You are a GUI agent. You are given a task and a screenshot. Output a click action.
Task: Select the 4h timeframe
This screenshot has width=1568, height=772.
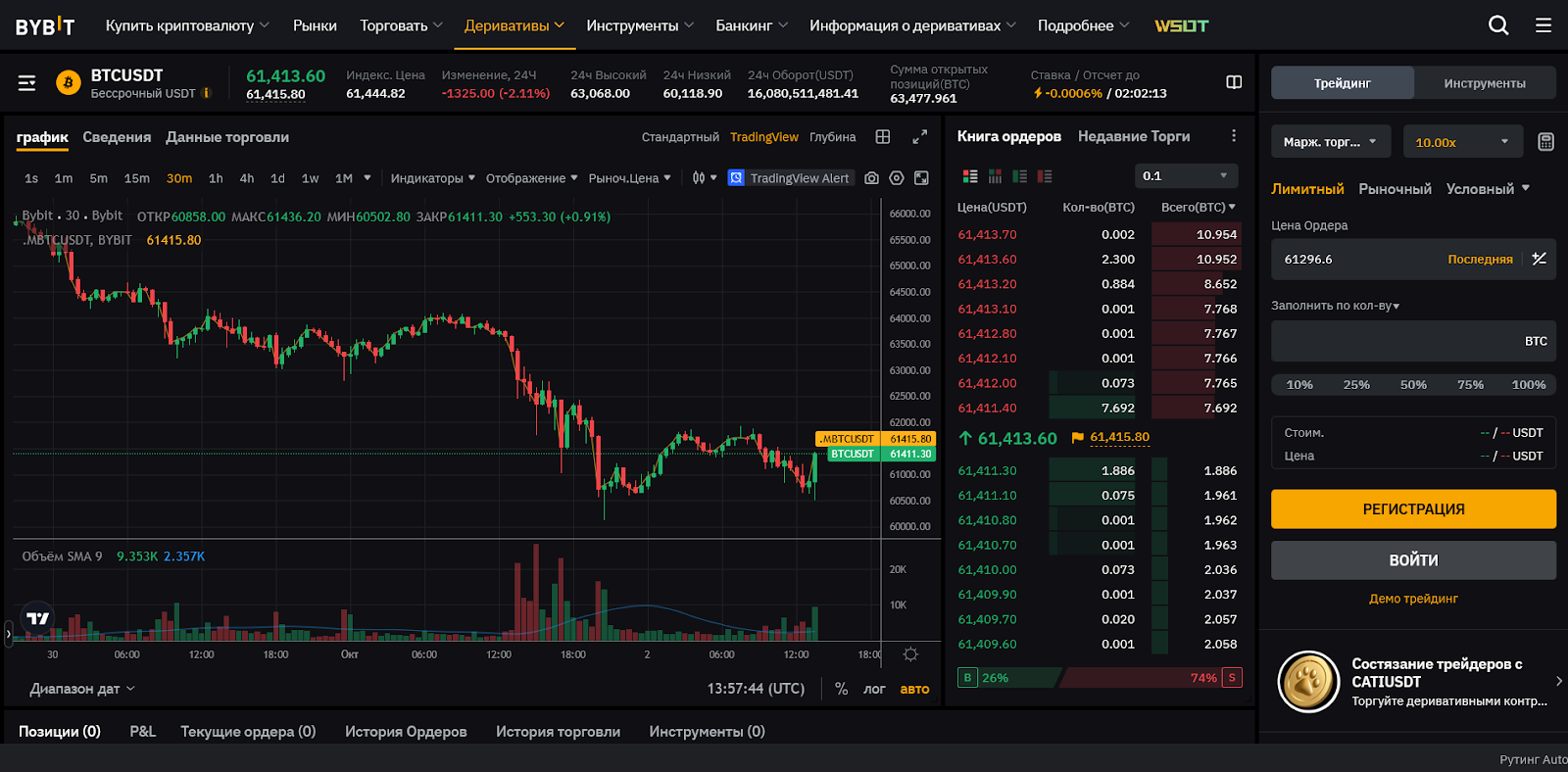pyautogui.click(x=247, y=178)
